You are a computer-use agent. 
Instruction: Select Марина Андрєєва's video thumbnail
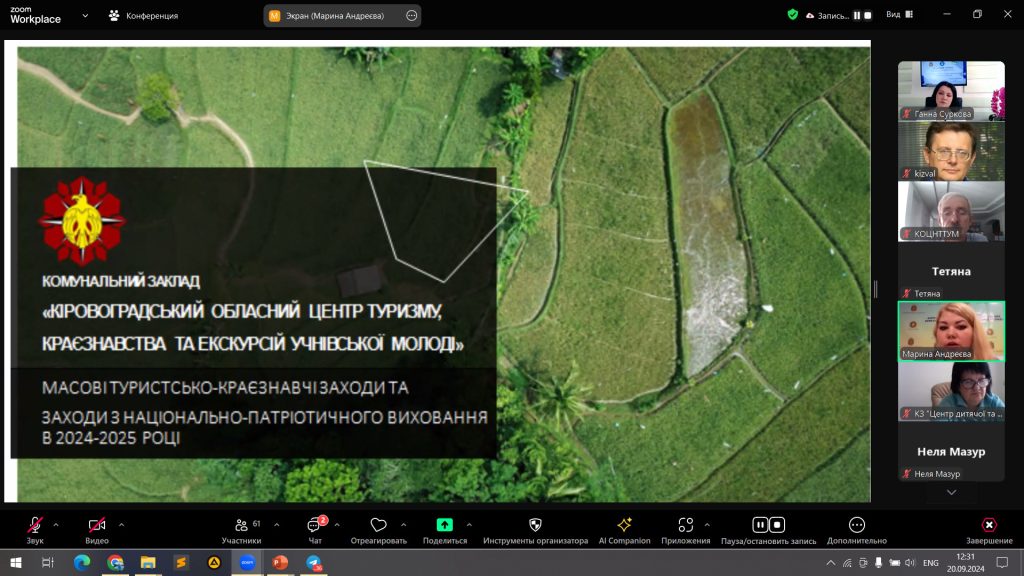click(950, 331)
